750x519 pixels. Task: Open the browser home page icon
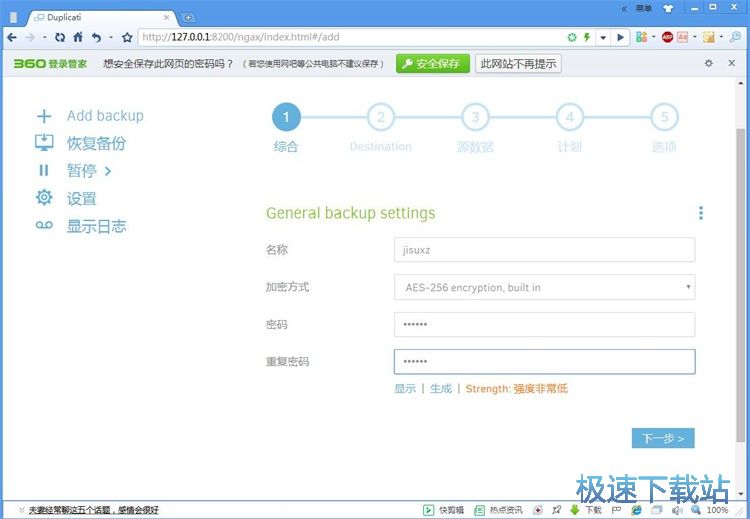tap(78, 37)
